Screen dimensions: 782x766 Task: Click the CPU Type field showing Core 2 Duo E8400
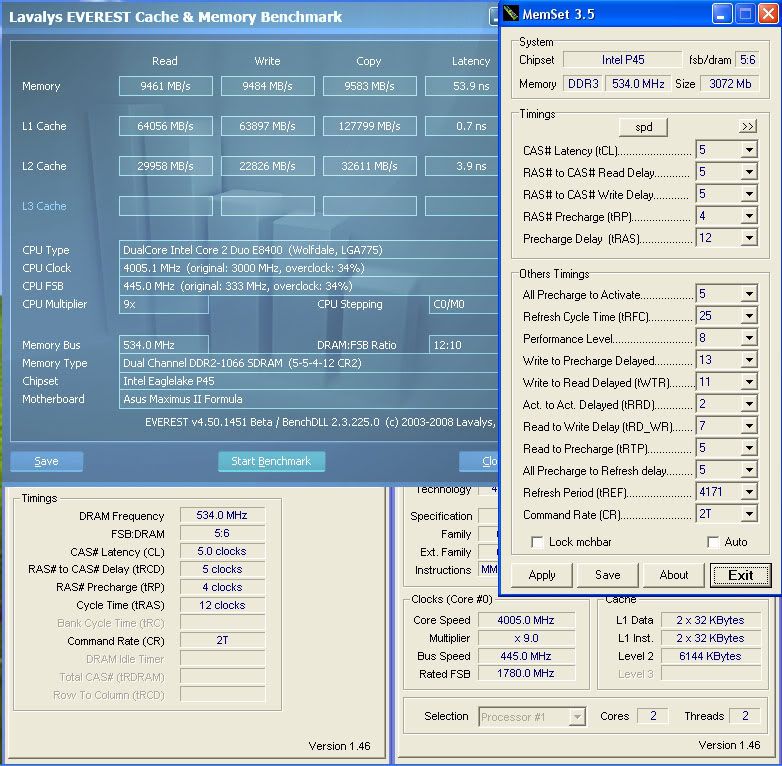pos(309,250)
